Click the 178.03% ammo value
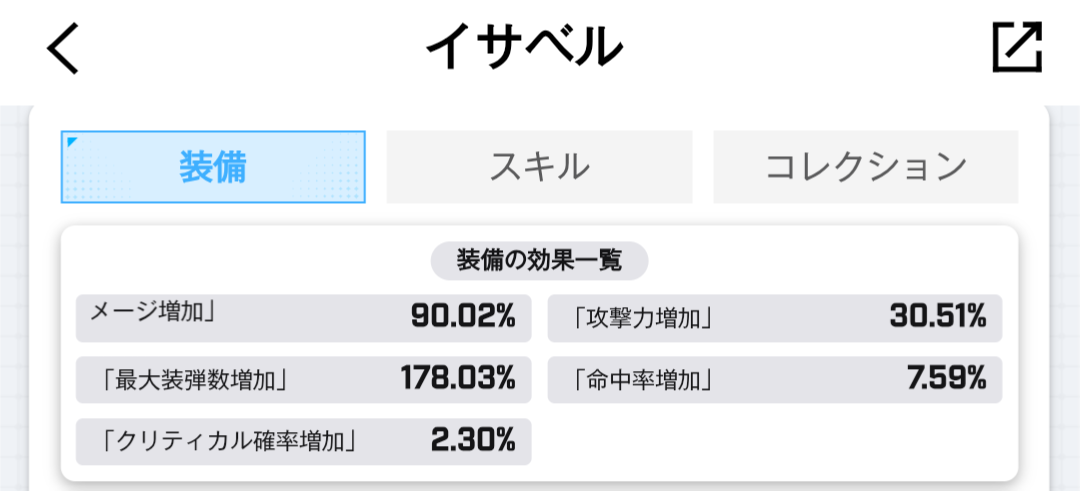The width and height of the screenshot is (1080, 491). tap(458, 379)
